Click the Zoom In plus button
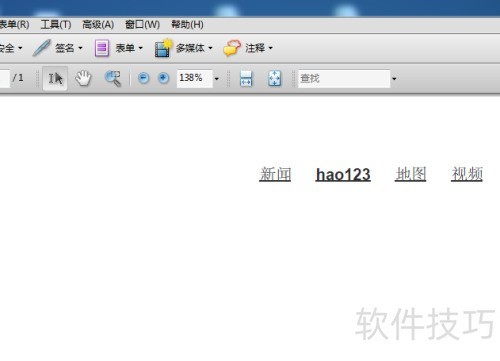This screenshot has height=361, width=500. pos(163,78)
